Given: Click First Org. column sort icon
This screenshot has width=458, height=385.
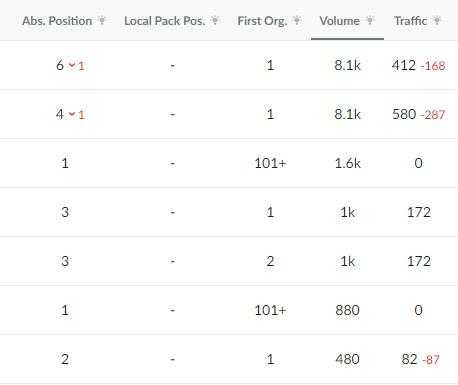Looking at the screenshot, I should click(297, 21).
